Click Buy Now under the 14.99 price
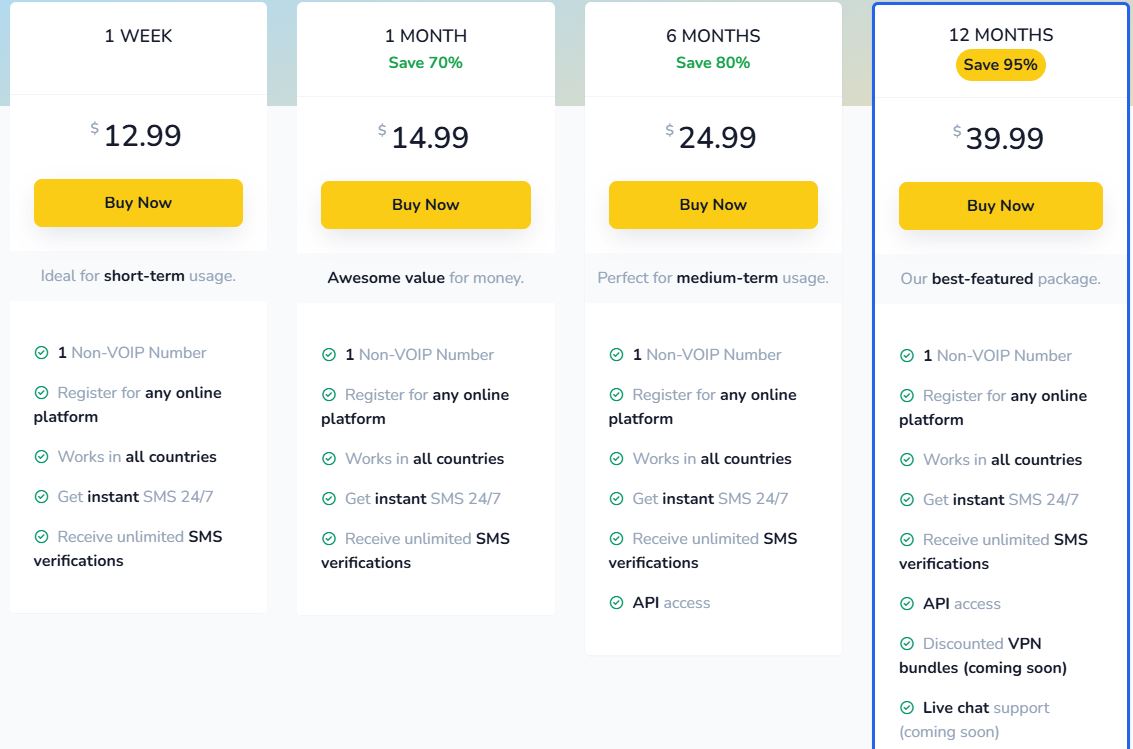The height and width of the screenshot is (749, 1133). [426, 205]
